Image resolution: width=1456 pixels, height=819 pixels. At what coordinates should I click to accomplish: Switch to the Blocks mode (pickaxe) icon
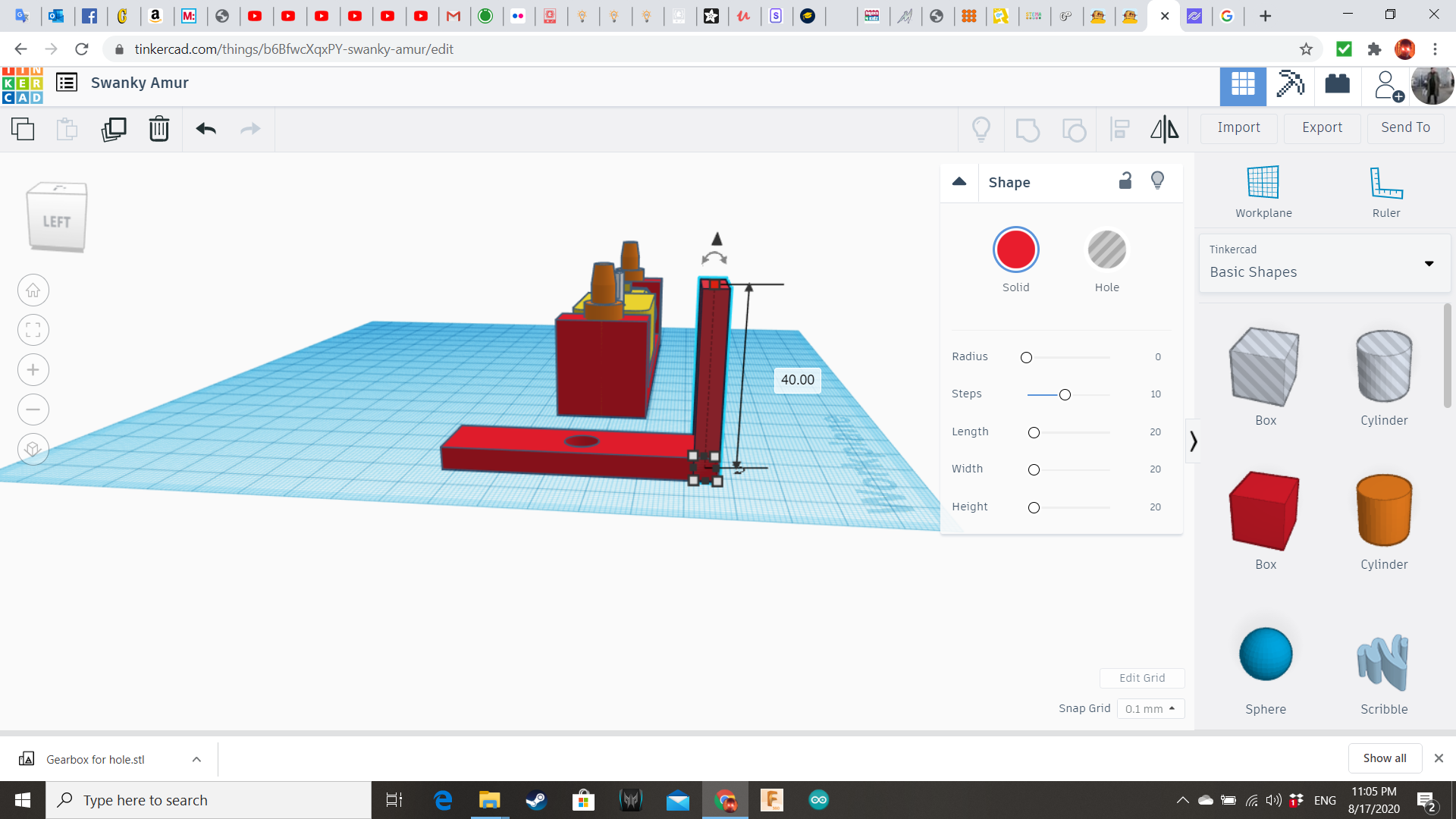pos(1290,83)
